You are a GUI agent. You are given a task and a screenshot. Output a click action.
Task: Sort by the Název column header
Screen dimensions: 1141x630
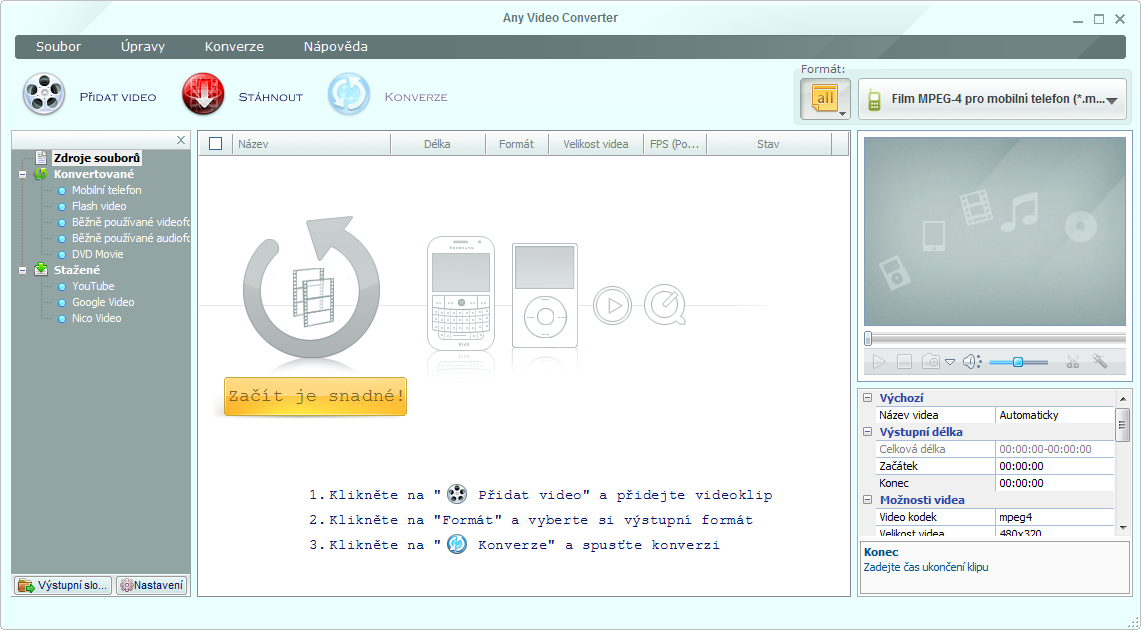[x=311, y=144]
